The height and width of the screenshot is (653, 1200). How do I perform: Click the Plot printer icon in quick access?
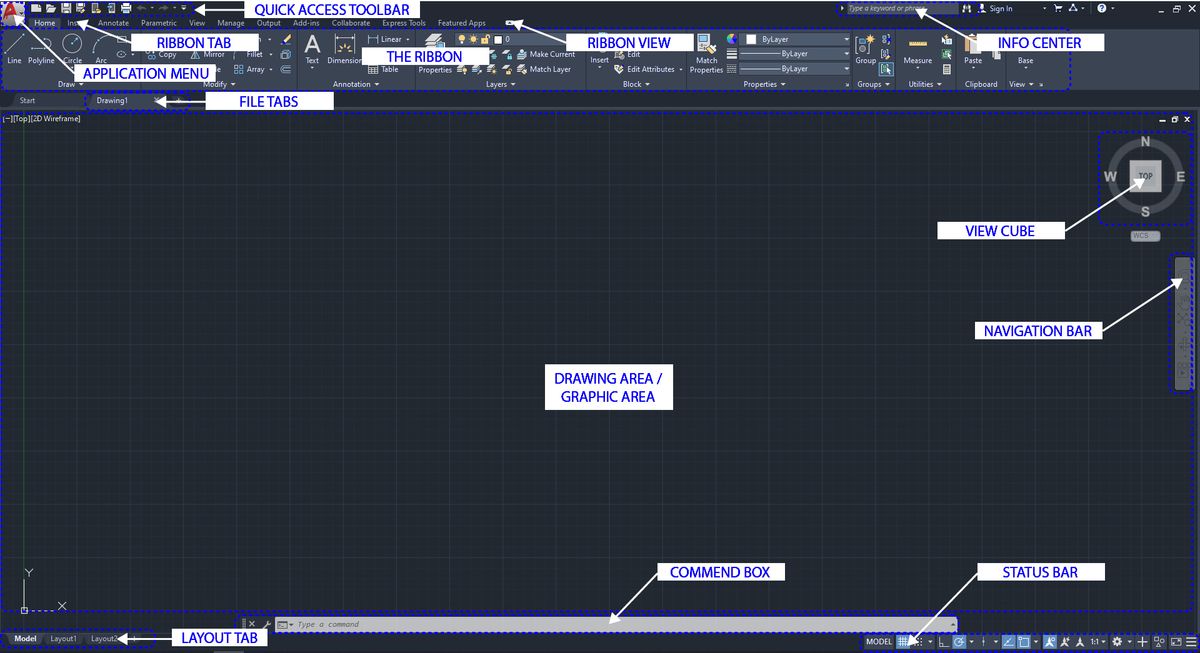click(x=126, y=8)
